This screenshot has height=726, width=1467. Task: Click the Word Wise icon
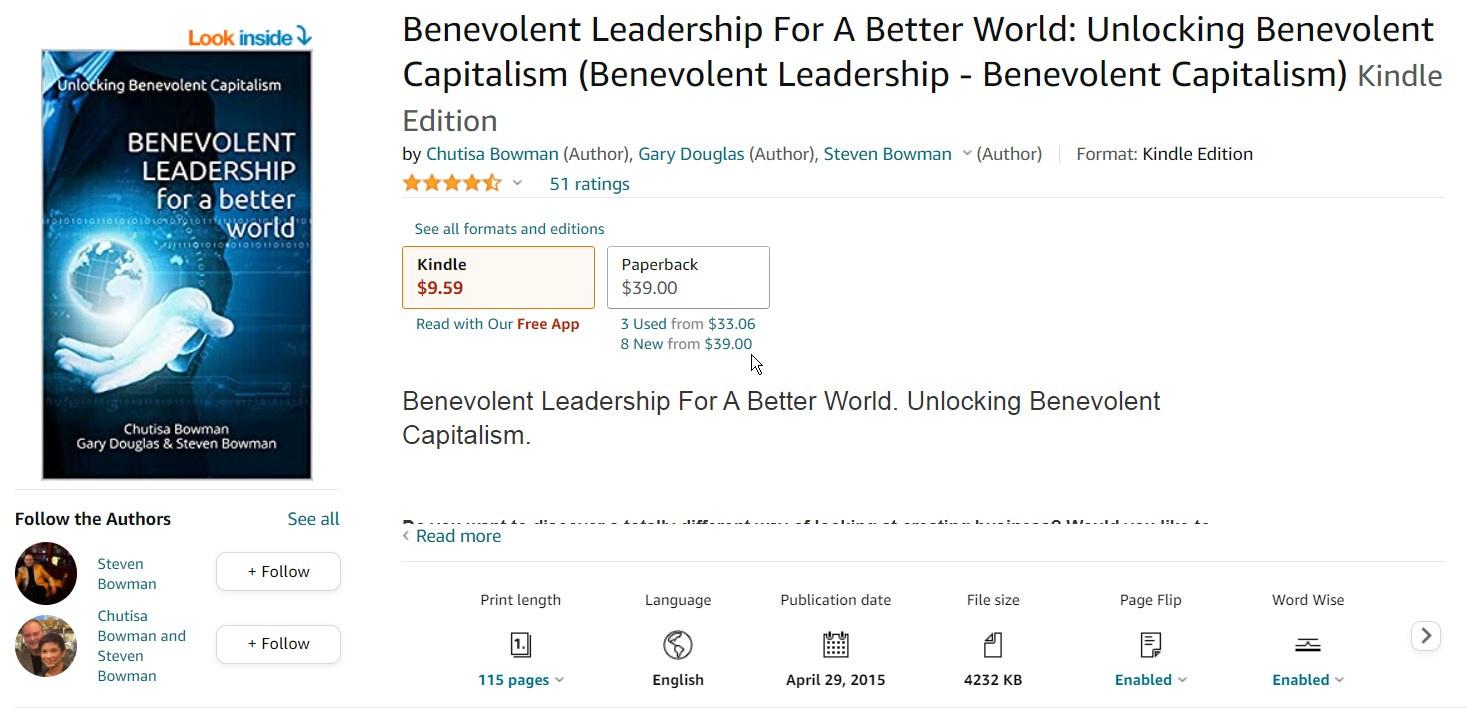(x=1307, y=645)
